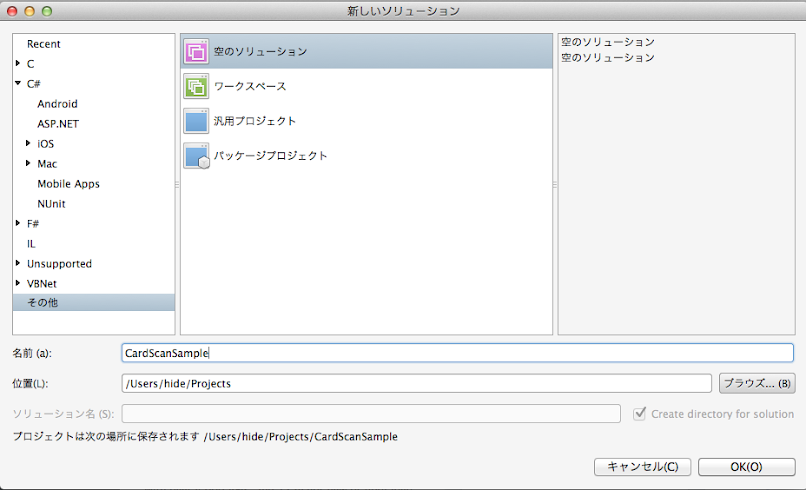Select the ワークスペース template icon
This screenshot has height=490, width=806.
[x=196, y=86]
